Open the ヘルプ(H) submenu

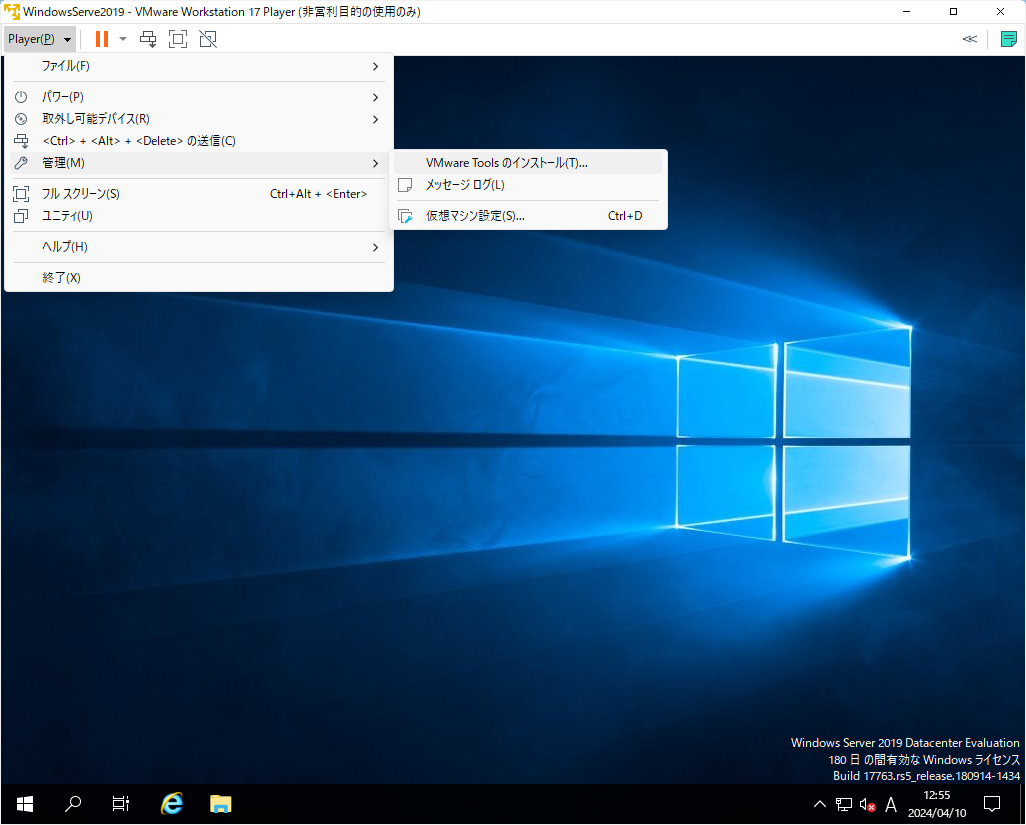pos(199,247)
